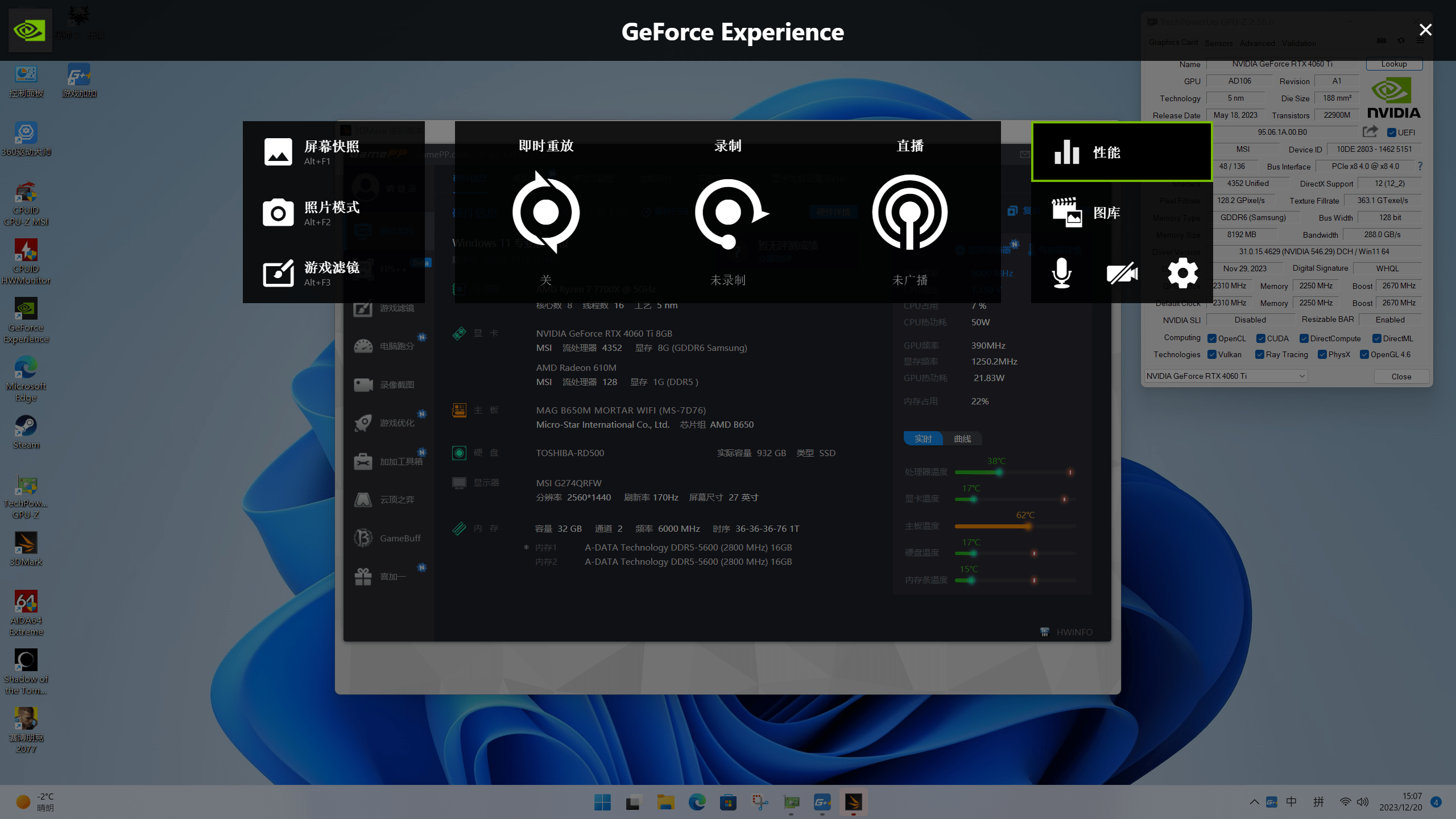Toggle Vulkan checkbox in GPU-Z
This screenshot has width=1456, height=819.
click(1212, 354)
